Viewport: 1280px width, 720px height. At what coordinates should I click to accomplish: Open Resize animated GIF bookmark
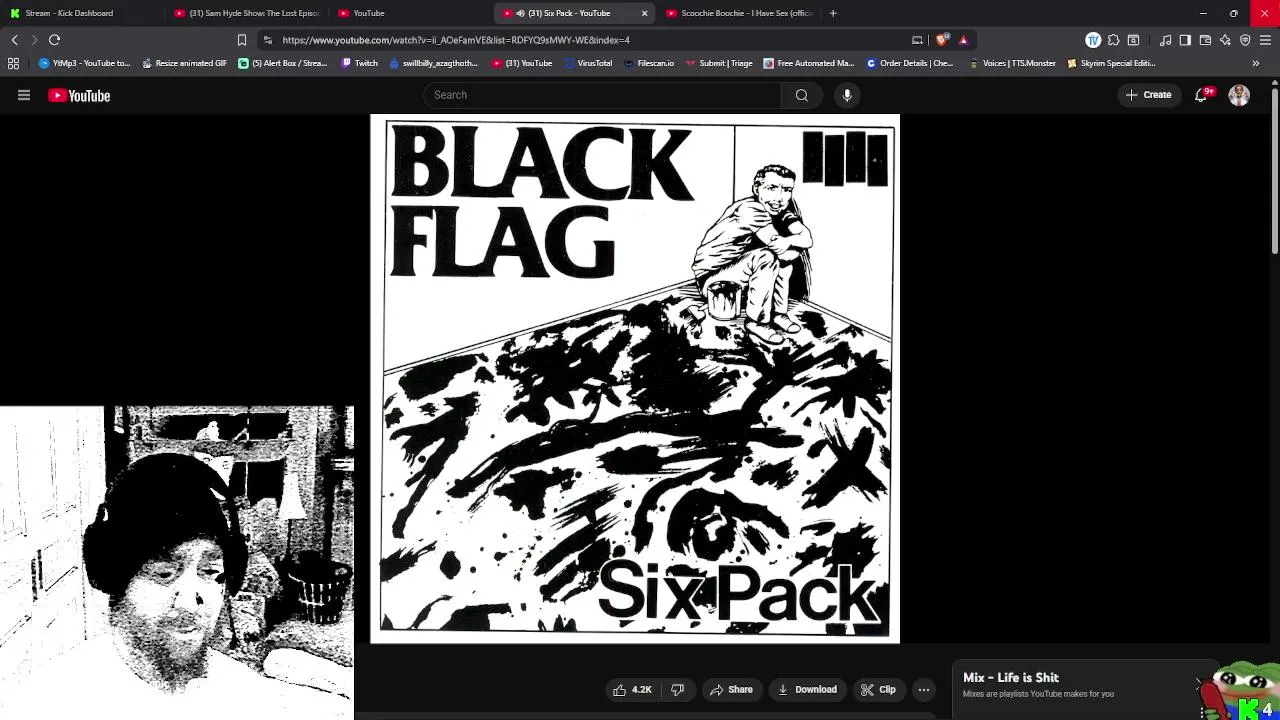(x=184, y=63)
